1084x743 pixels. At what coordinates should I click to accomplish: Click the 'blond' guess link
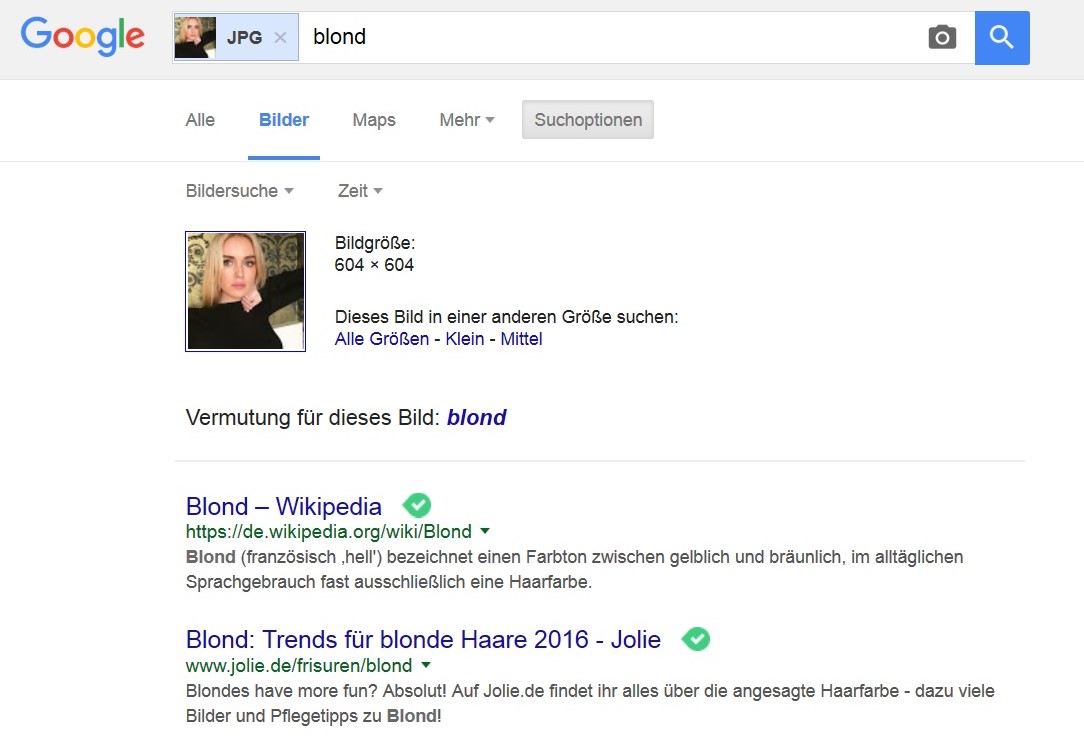tap(476, 417)
